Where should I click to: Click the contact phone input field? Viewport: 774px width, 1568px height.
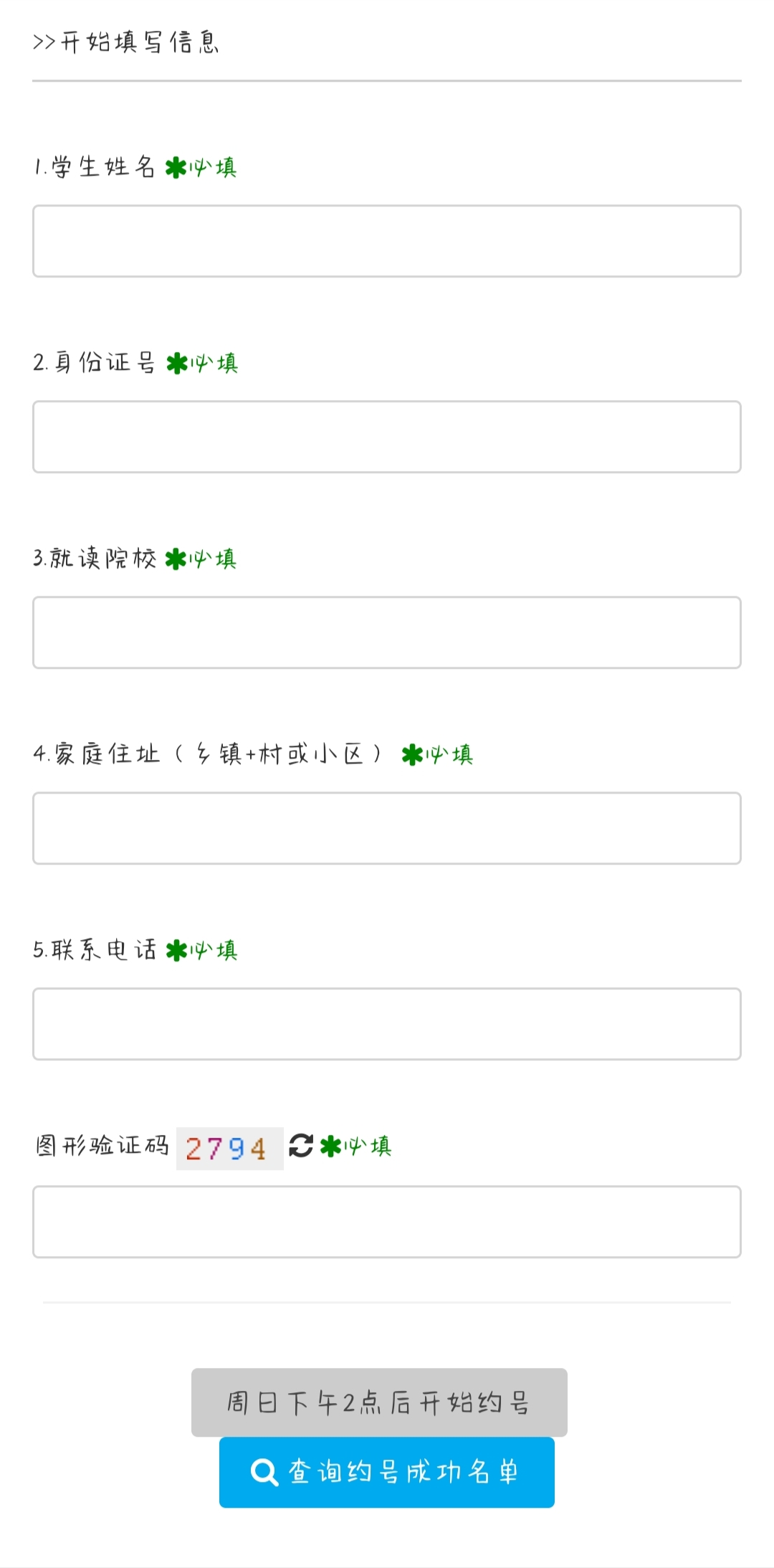pyautogui.click(x=386, y=1023)
